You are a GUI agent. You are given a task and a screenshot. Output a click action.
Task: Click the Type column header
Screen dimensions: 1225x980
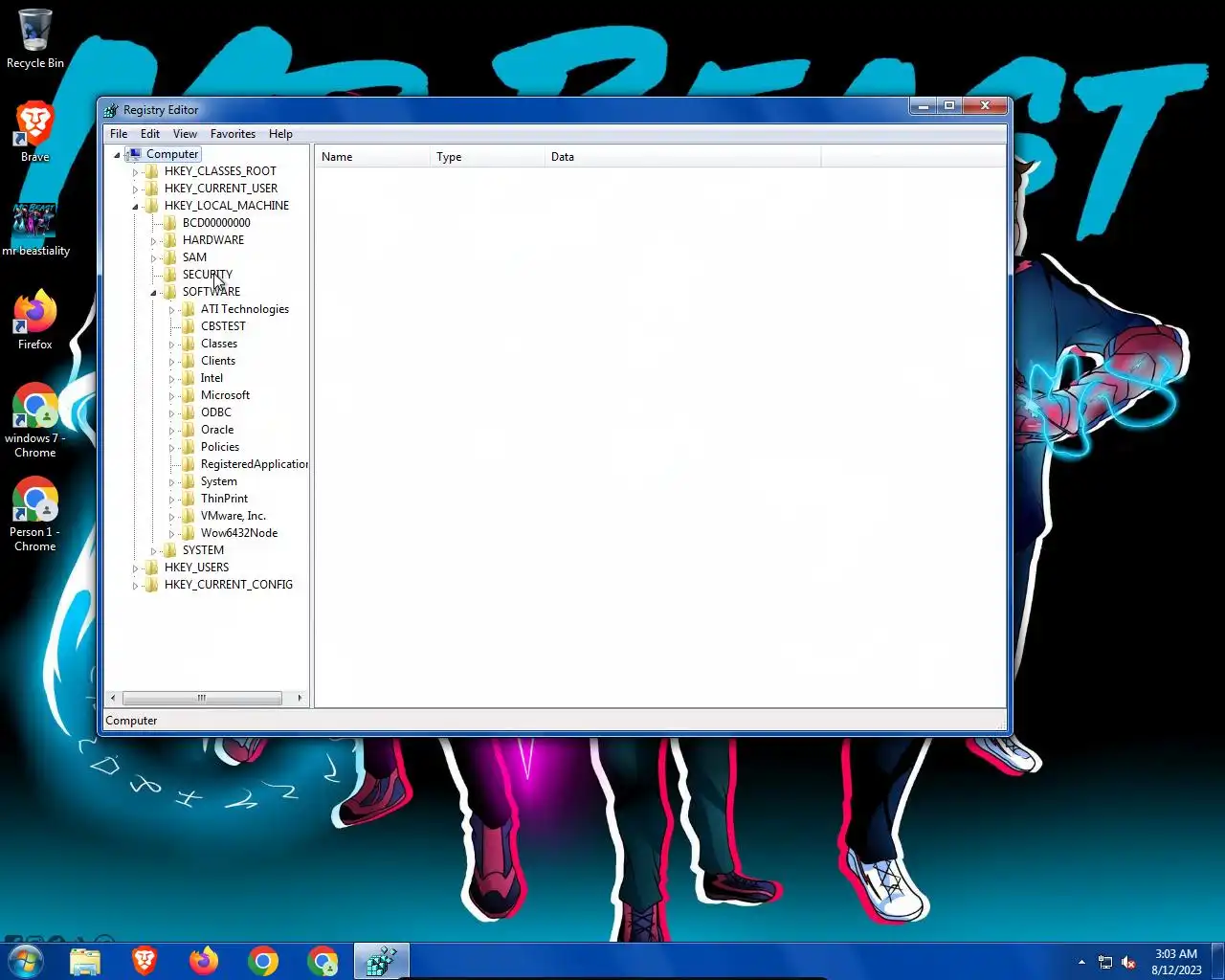tap(487, 157)
